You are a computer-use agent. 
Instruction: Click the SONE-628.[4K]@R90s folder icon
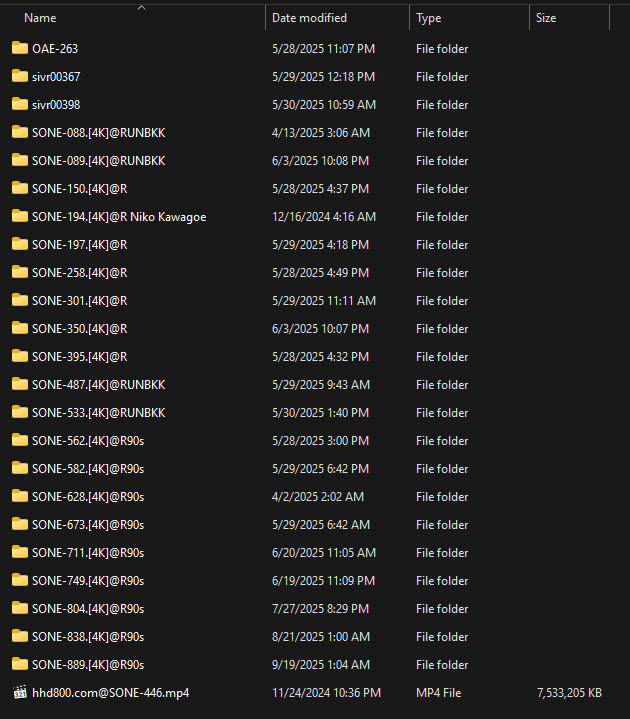(20, 495)
